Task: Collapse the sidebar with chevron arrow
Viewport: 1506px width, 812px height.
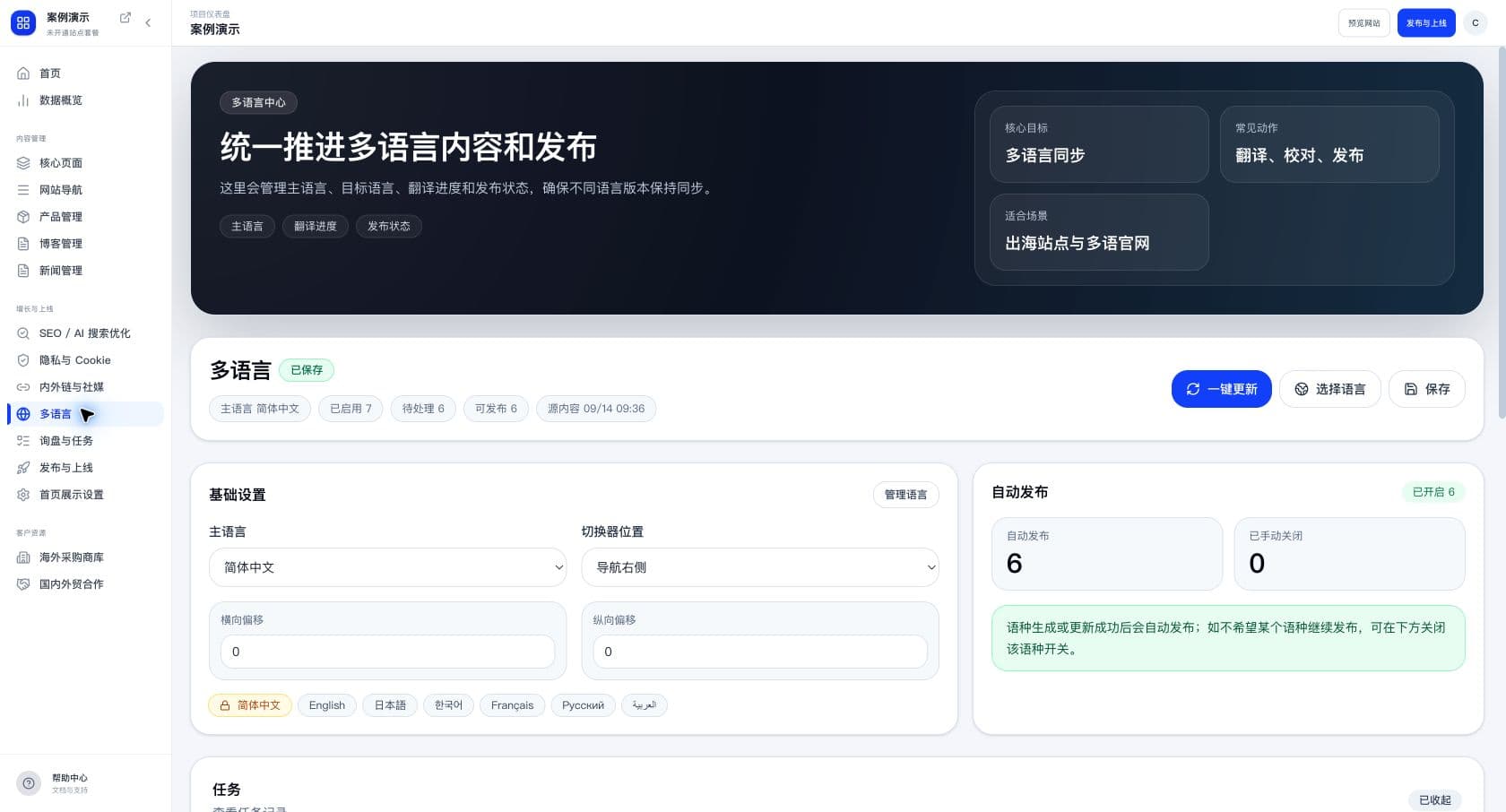Action: pos(148,23)
